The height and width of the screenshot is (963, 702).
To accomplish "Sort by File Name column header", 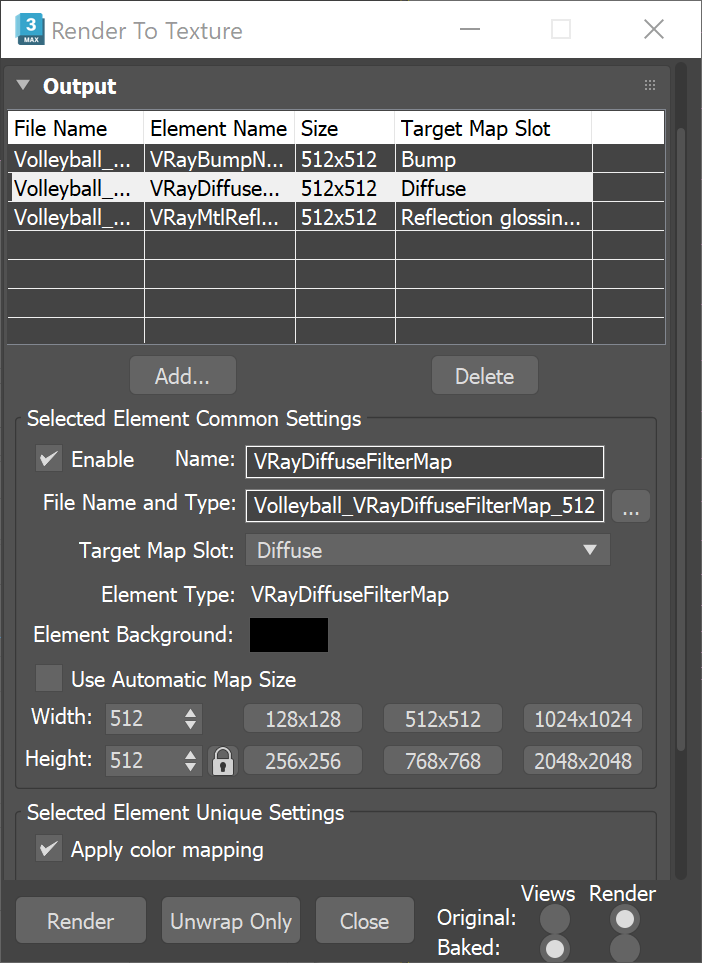I will [76, 128].
